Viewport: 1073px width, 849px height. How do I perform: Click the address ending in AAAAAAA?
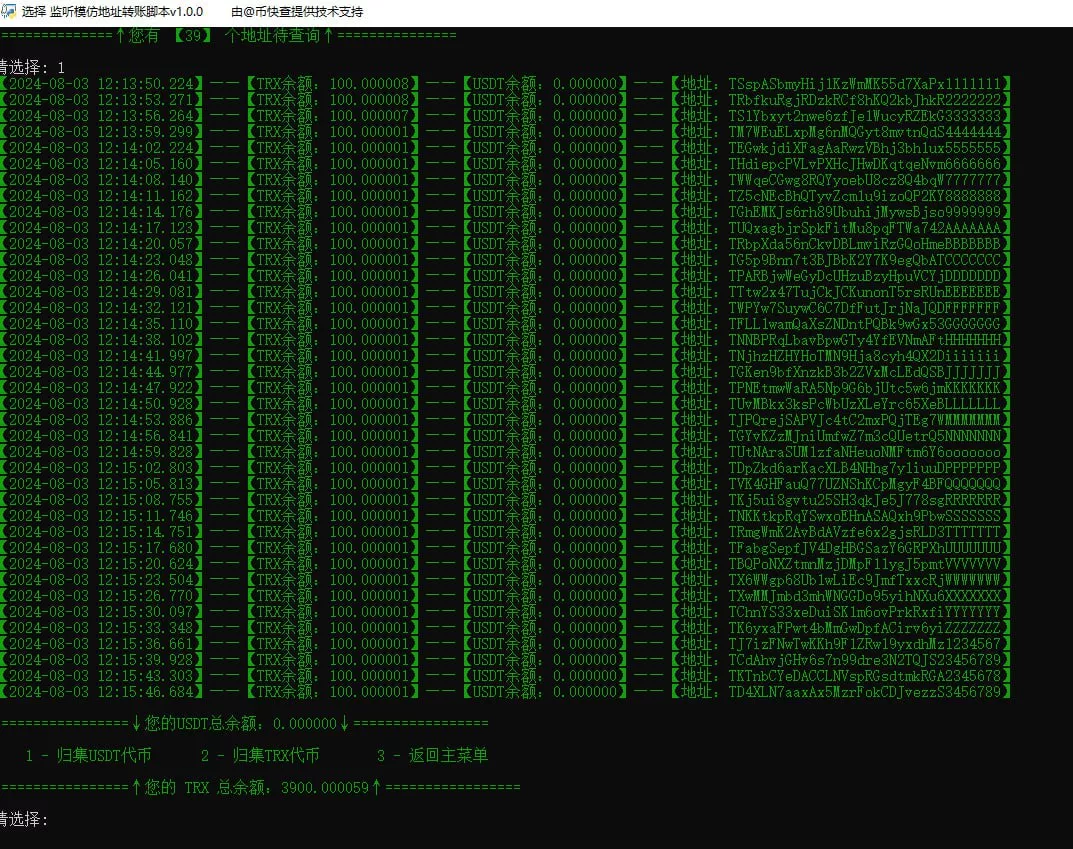pyautogui.click(x=864, y=227)
